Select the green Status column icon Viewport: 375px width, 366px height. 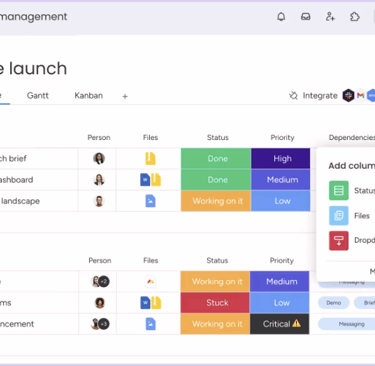coord(339,191)
